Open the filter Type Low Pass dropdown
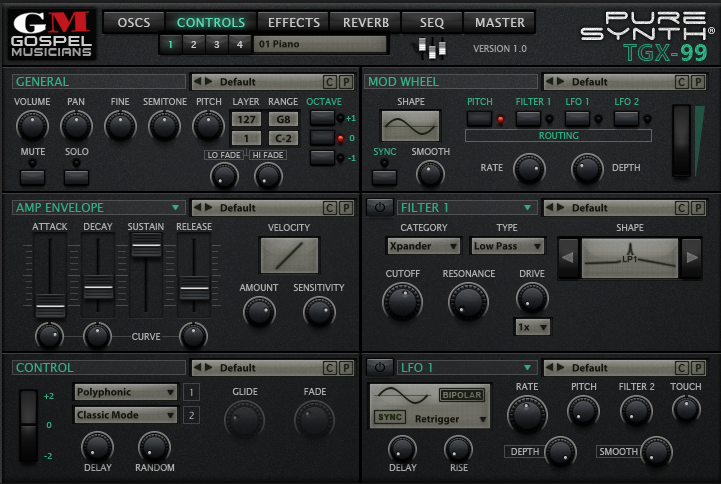The image size is (721, 484). coord(508,246)
